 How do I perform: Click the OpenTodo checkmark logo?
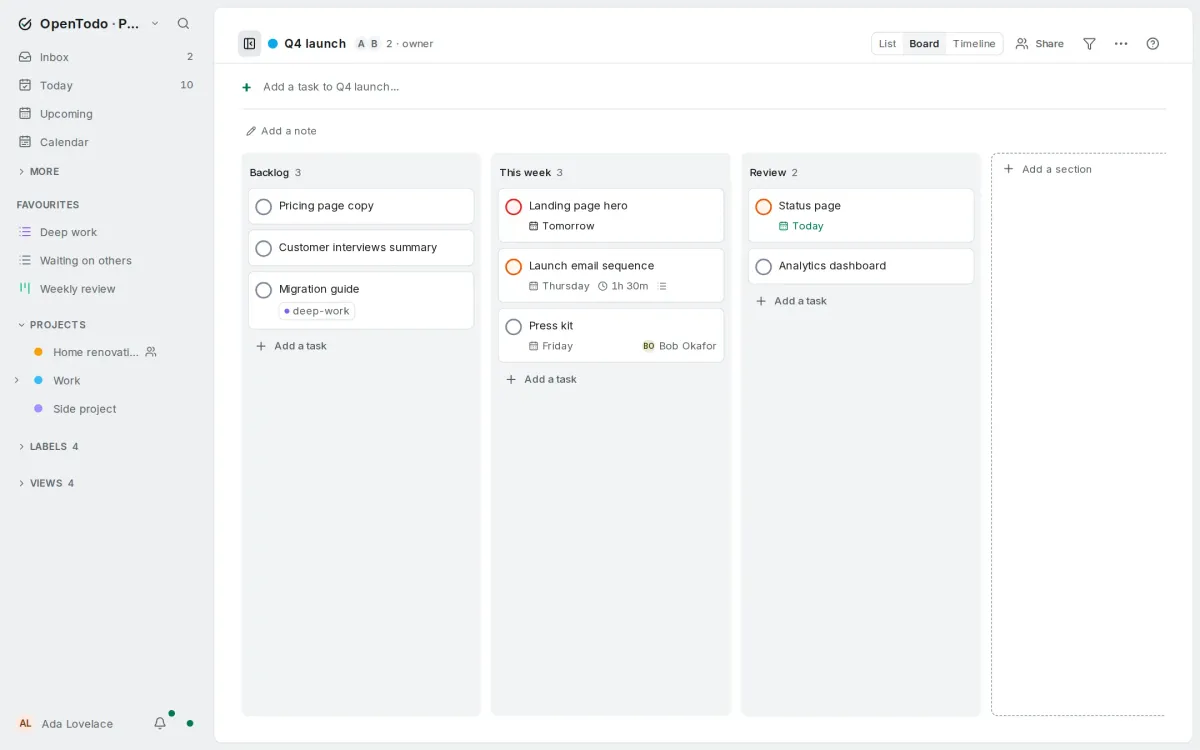pyautogui.click(x=25, y=23)
